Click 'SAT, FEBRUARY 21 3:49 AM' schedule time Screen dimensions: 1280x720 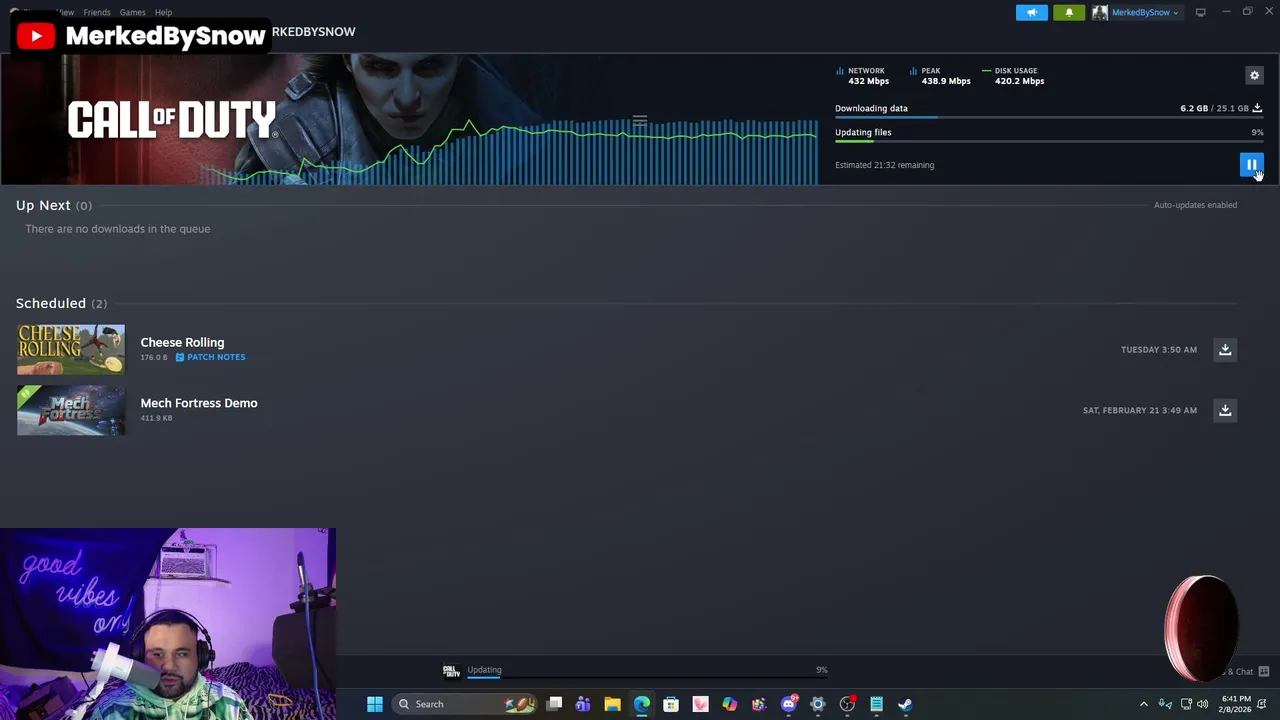(x=1139, y=410)
